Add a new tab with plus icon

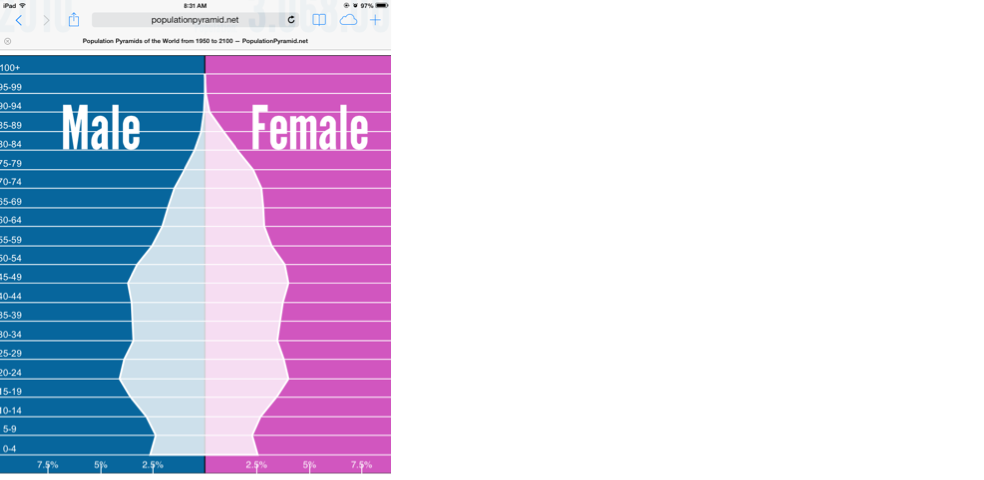click(x=376, y=20)
